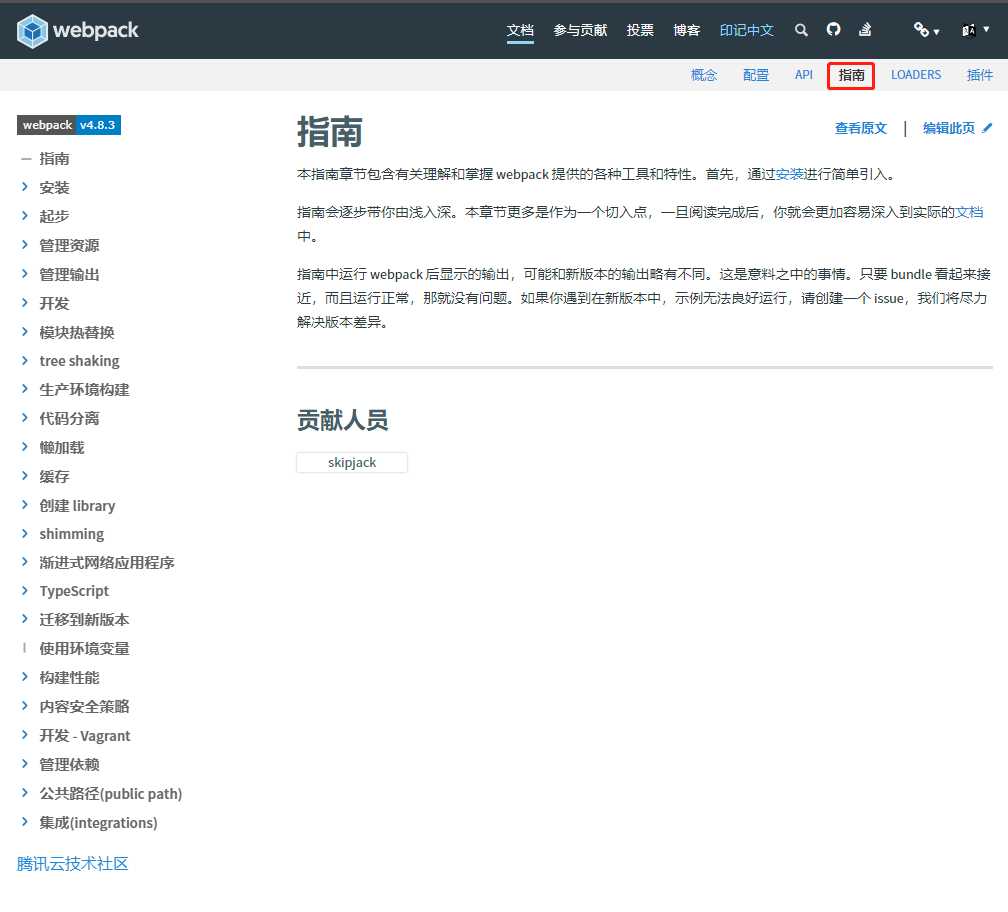Open the 公共路径(public path) sidebar item
The image size is (1008, 912).
[x=111, y=794]
